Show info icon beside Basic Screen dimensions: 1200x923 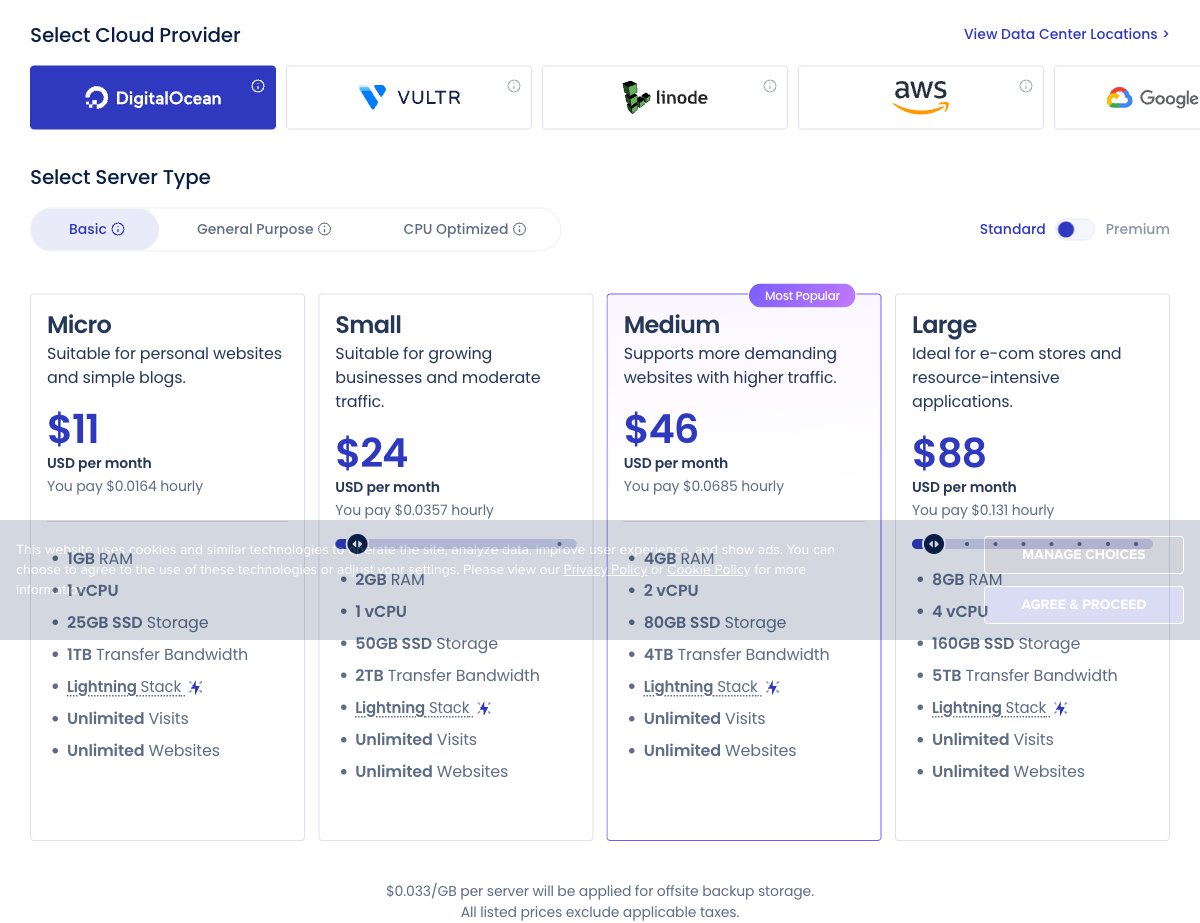click(x=118, y=229)
